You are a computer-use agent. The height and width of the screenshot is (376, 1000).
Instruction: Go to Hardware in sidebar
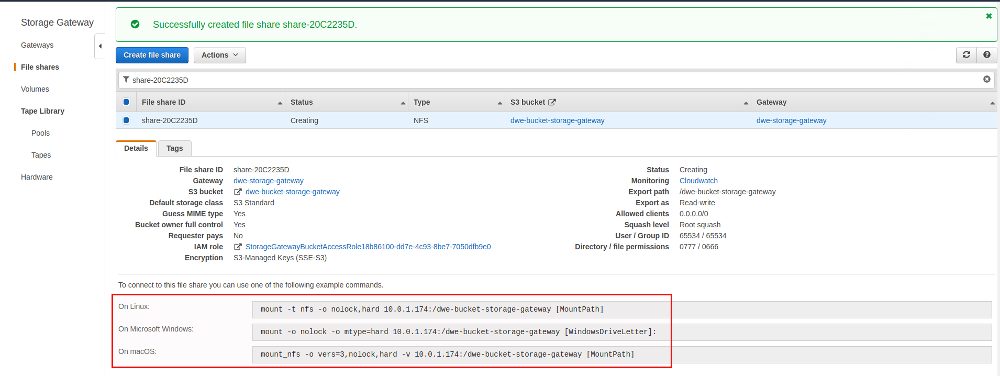click(36, 177)
